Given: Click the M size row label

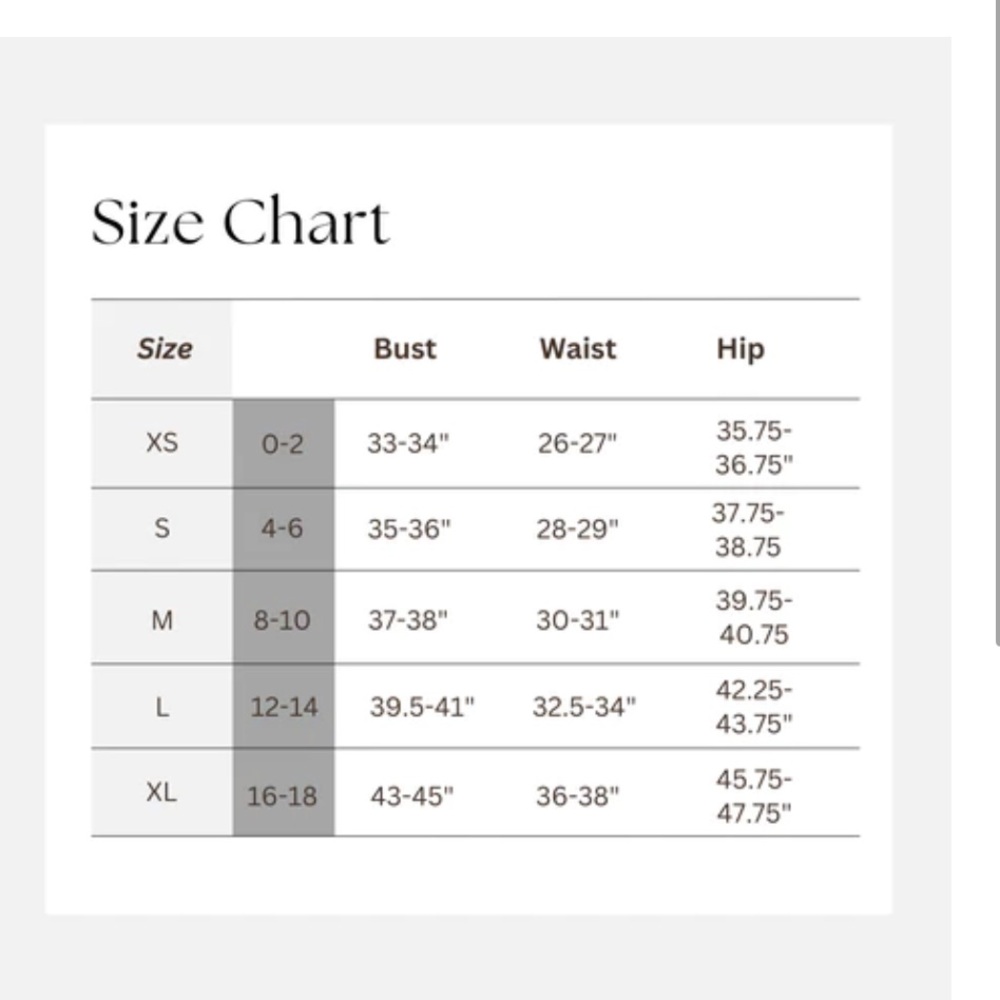Looking at the screenshot, I should click(162, 620).
